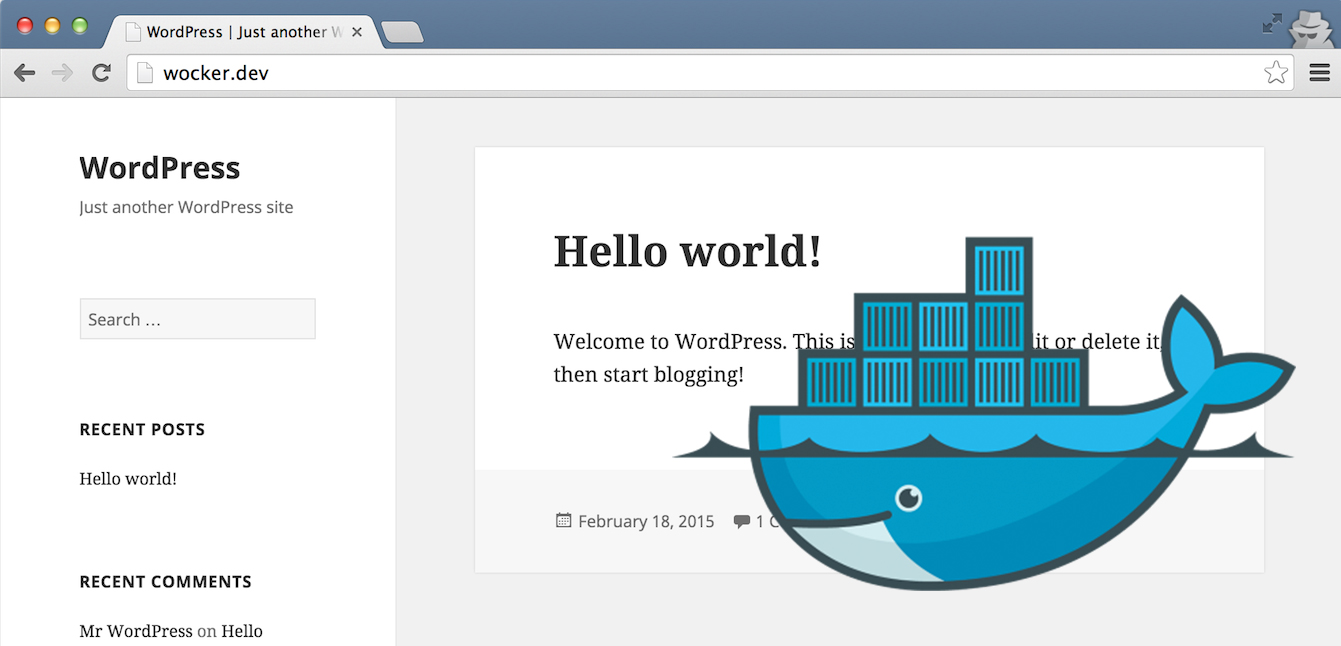
Task: Reload the wocker.dev page
Action: pyautogui.click(x=101, y=72)
